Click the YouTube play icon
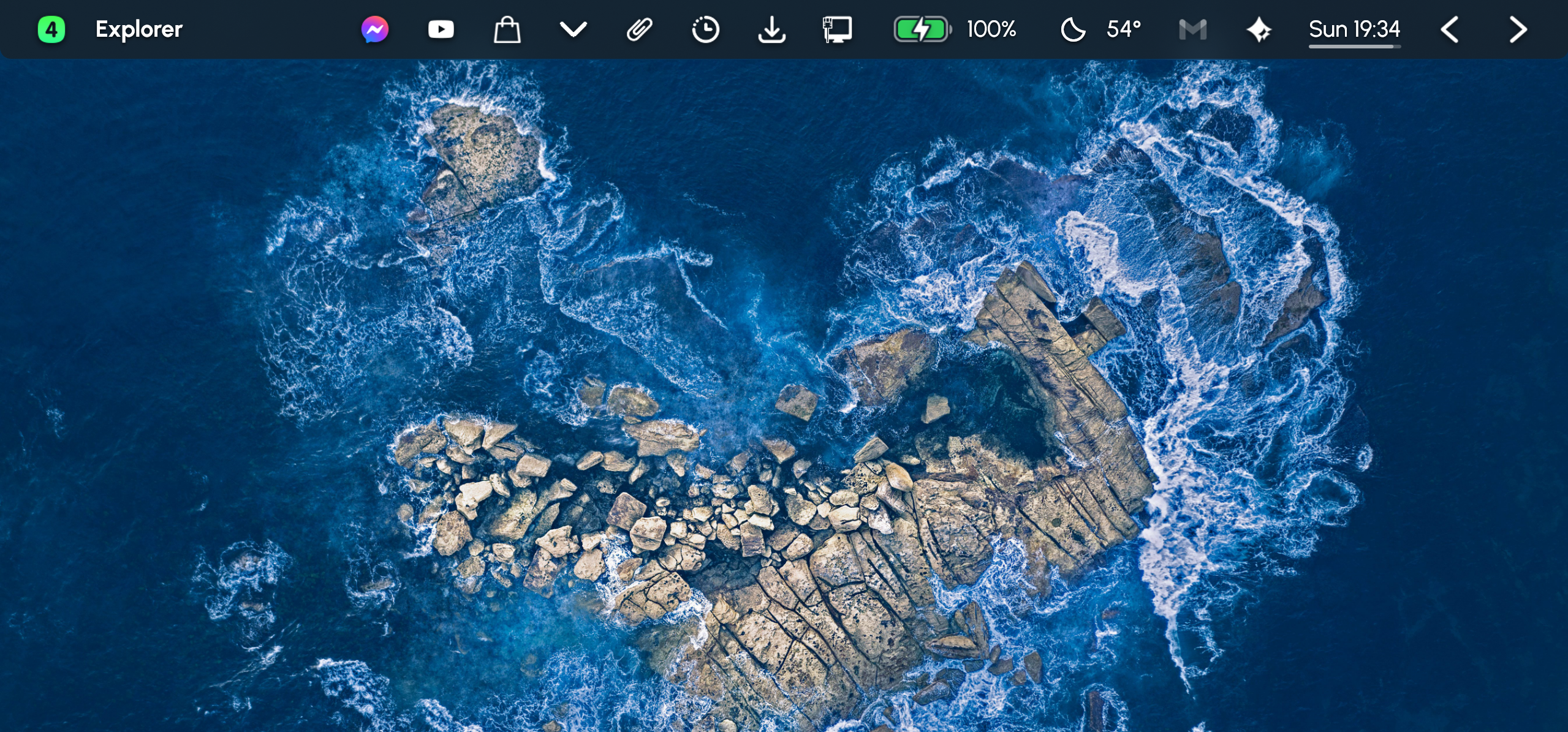1568x732 pixels. [441, 29]
